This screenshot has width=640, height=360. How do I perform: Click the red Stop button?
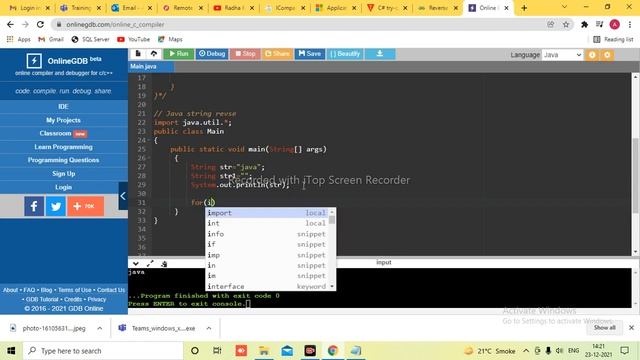245,54
